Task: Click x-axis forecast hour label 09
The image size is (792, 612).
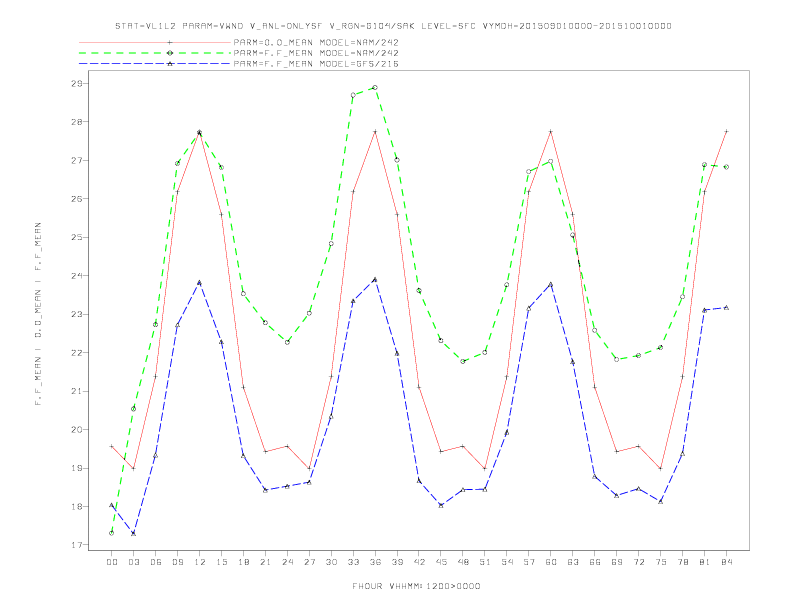Action: pos(177,562)
